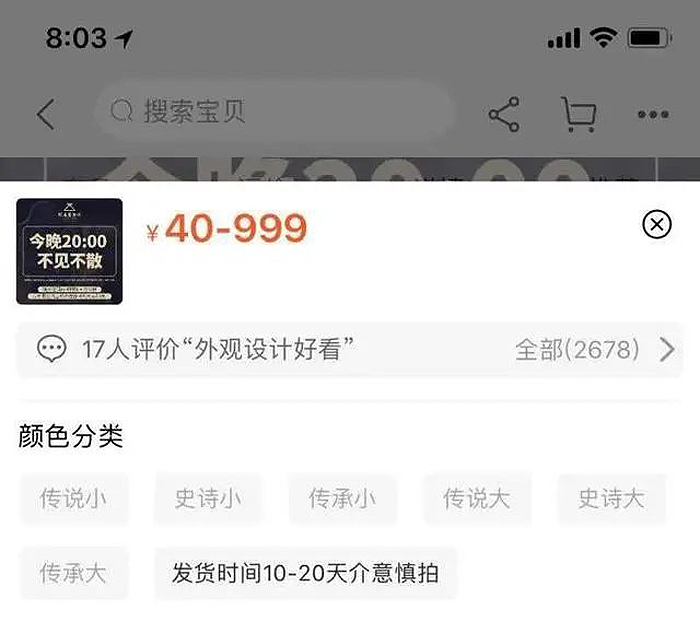This screenshot has width=700, height=622.
Task: Open the three-dot more menu
Action: [x=653, y=115]
